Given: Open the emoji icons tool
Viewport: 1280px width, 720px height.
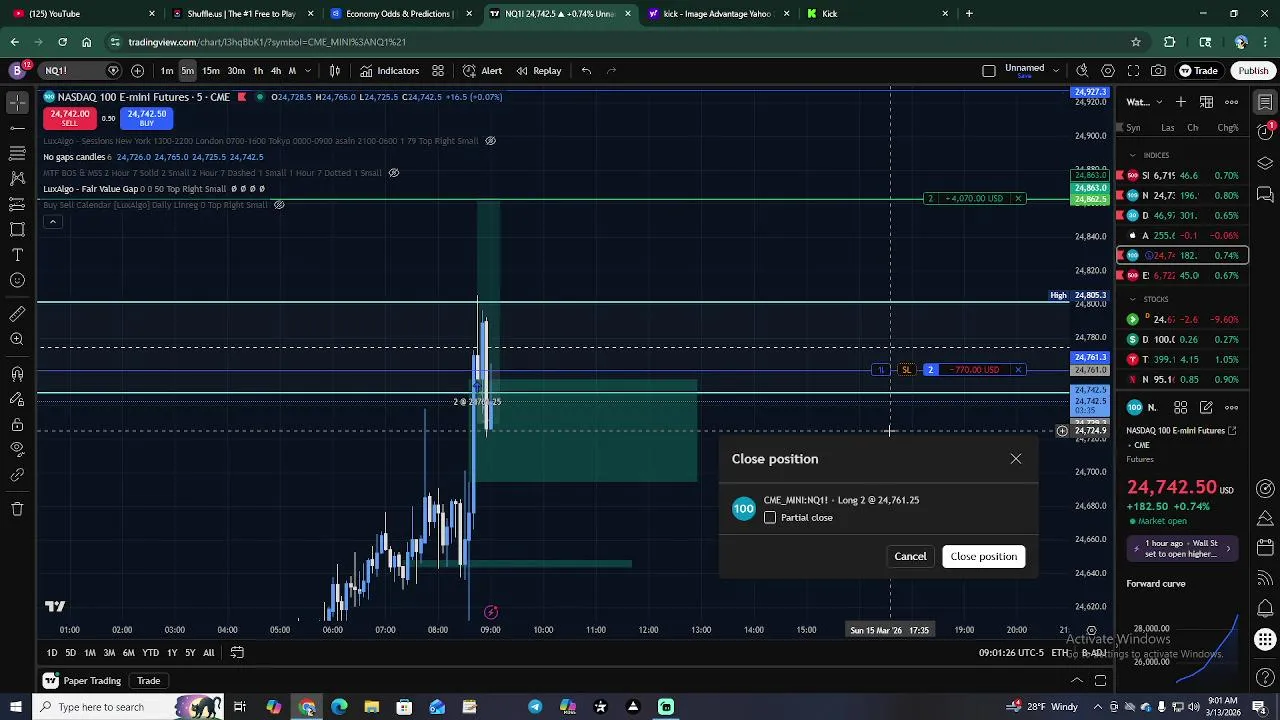Looking at the screenshot, I should pyautogui.click(x=17, y=280).
